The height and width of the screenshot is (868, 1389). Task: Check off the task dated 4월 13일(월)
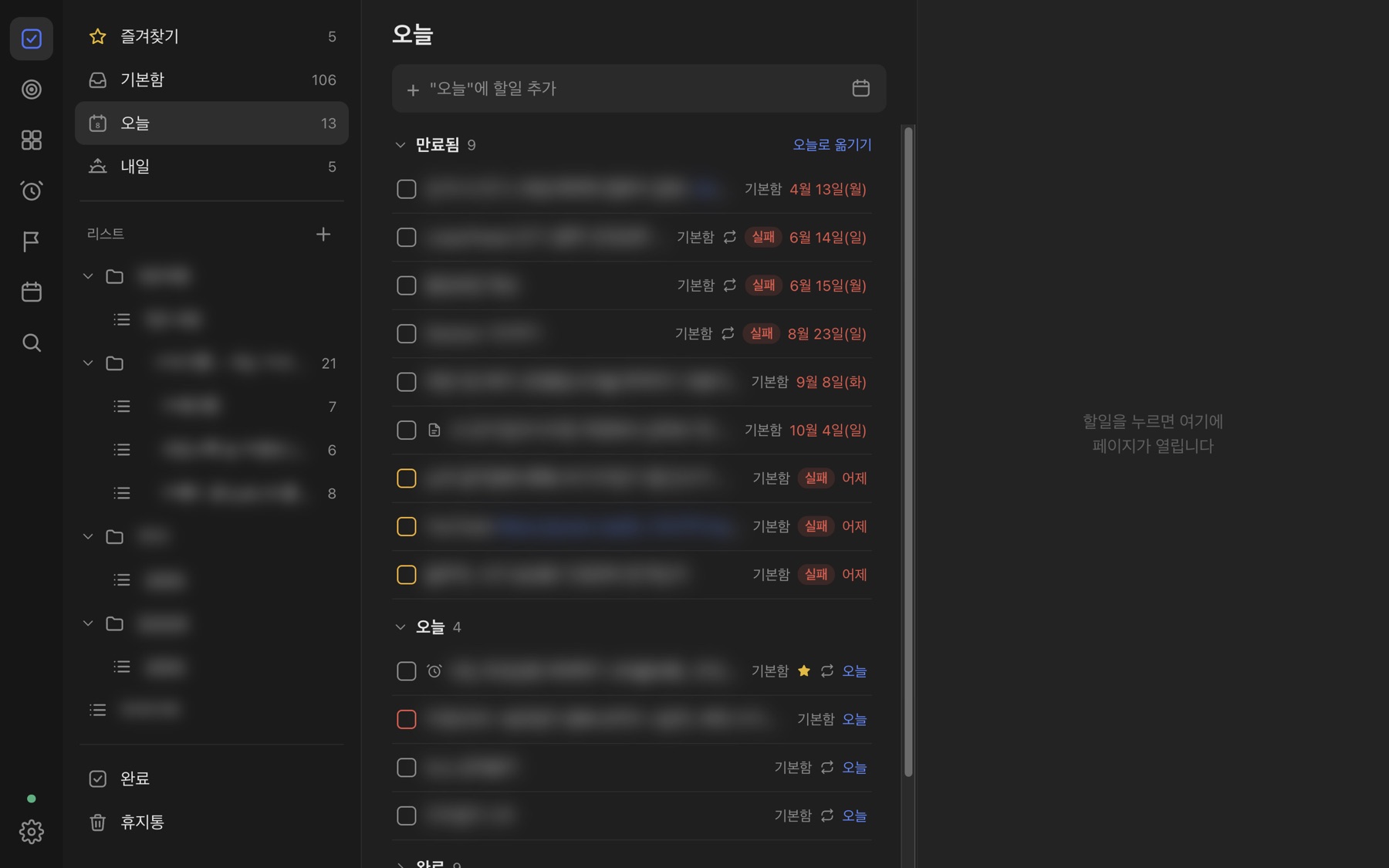pos(407,189)
